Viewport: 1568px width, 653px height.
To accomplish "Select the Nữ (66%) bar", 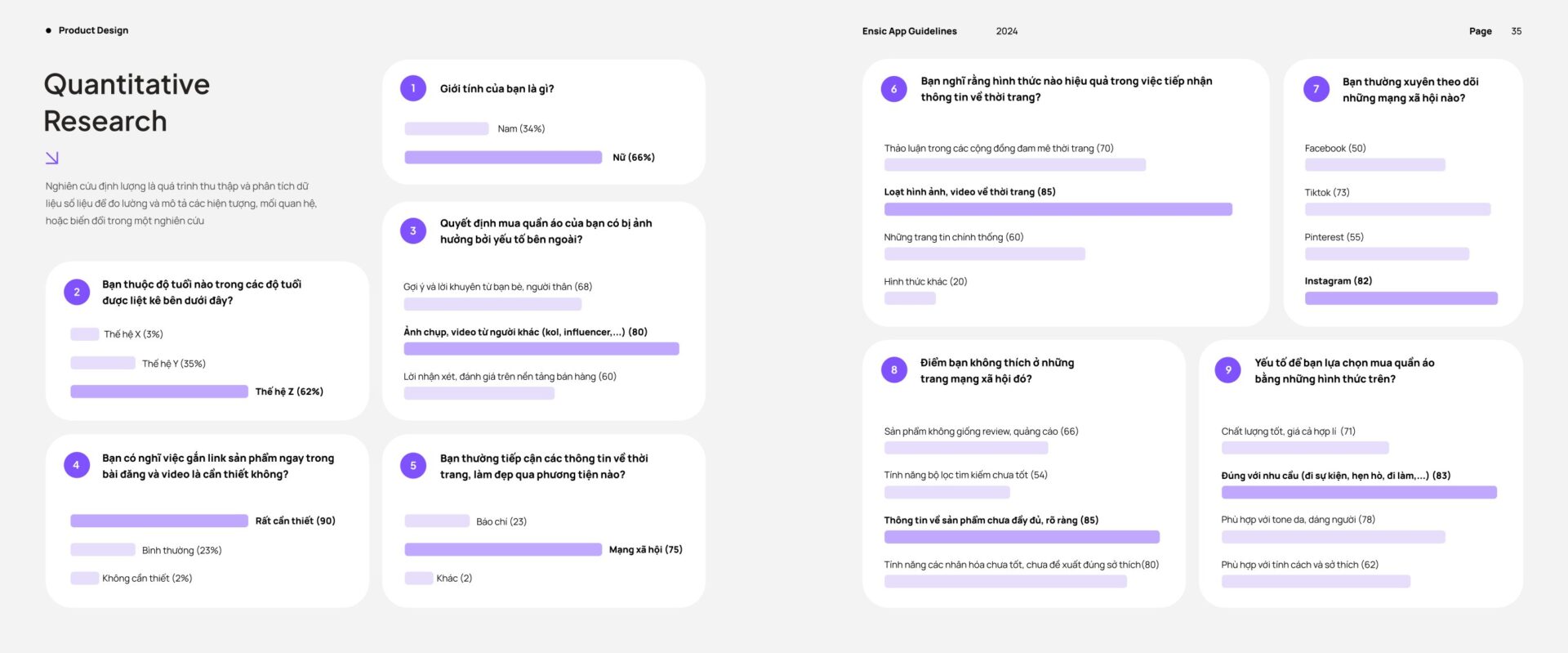I will point(503,157).
